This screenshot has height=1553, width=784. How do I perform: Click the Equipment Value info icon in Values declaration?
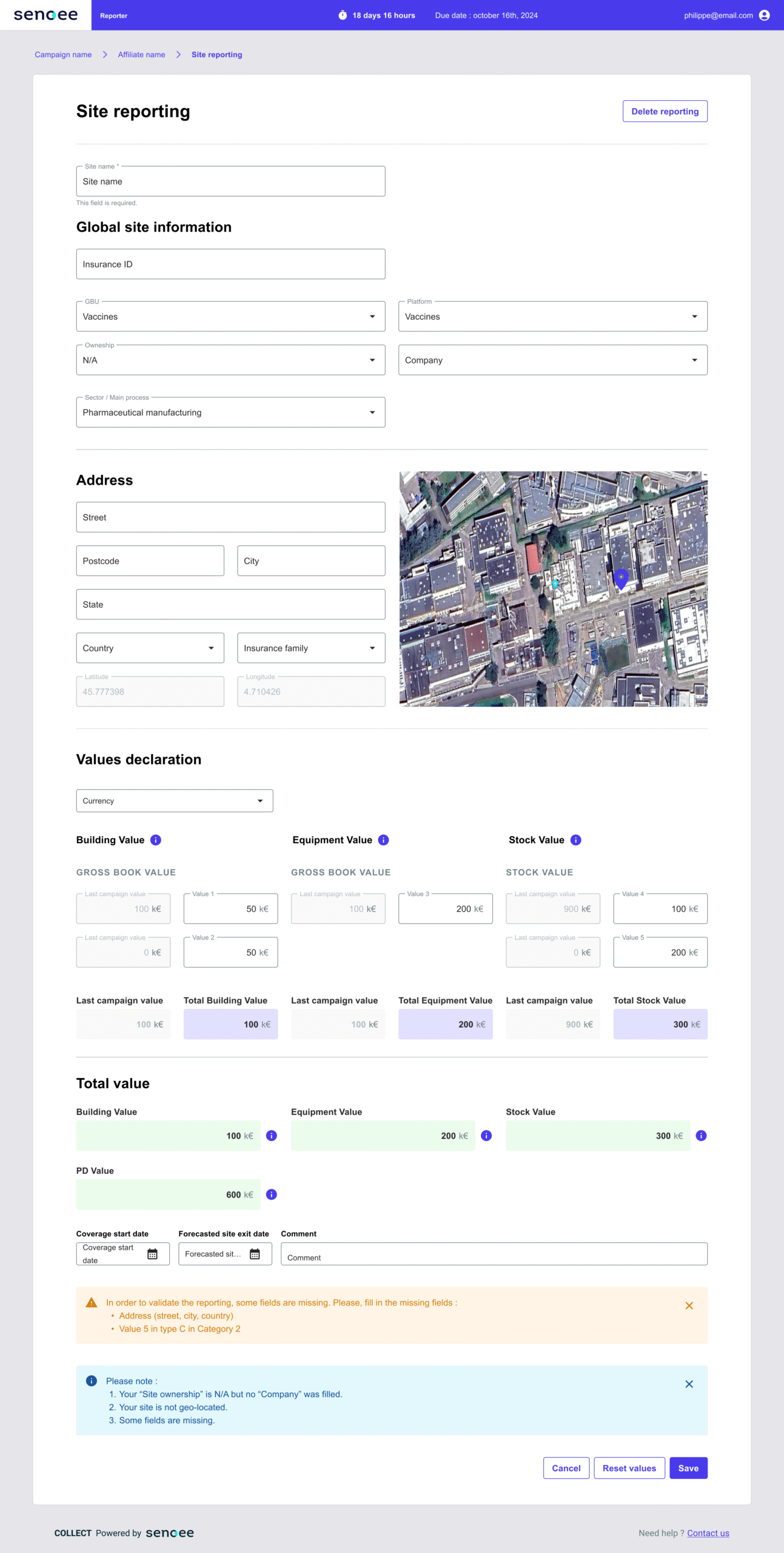click(x=383, y=840)
